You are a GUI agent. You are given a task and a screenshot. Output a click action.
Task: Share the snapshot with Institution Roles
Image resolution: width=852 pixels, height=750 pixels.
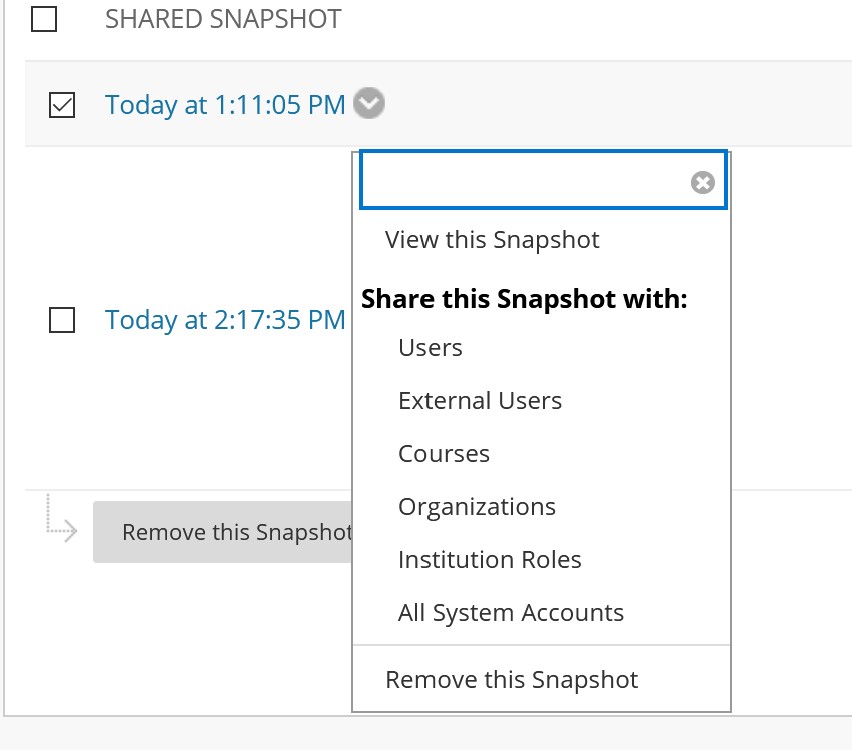489,559
